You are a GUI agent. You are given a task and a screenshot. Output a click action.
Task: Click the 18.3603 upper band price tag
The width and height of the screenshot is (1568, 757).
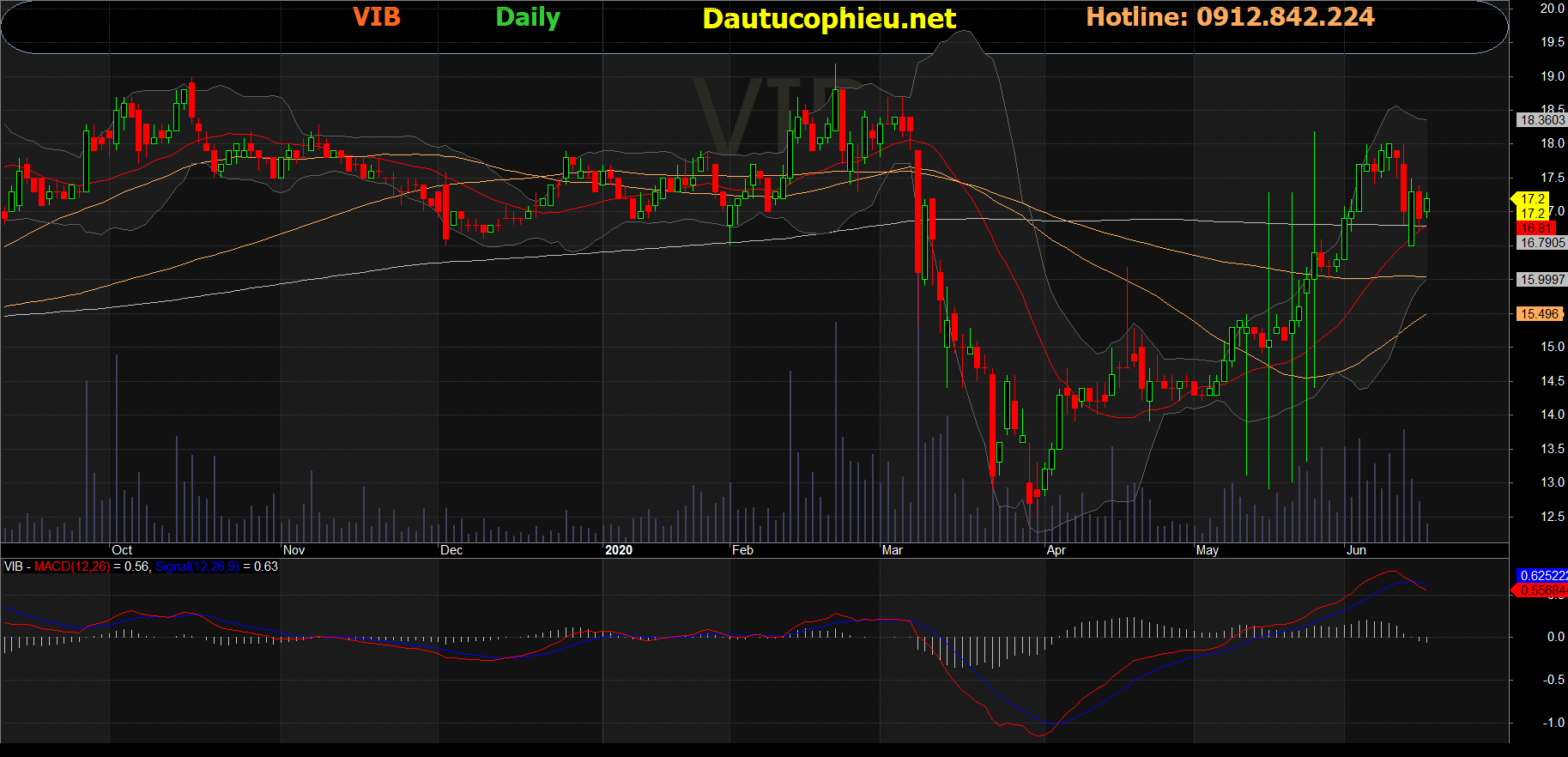tap(1541, 120)
